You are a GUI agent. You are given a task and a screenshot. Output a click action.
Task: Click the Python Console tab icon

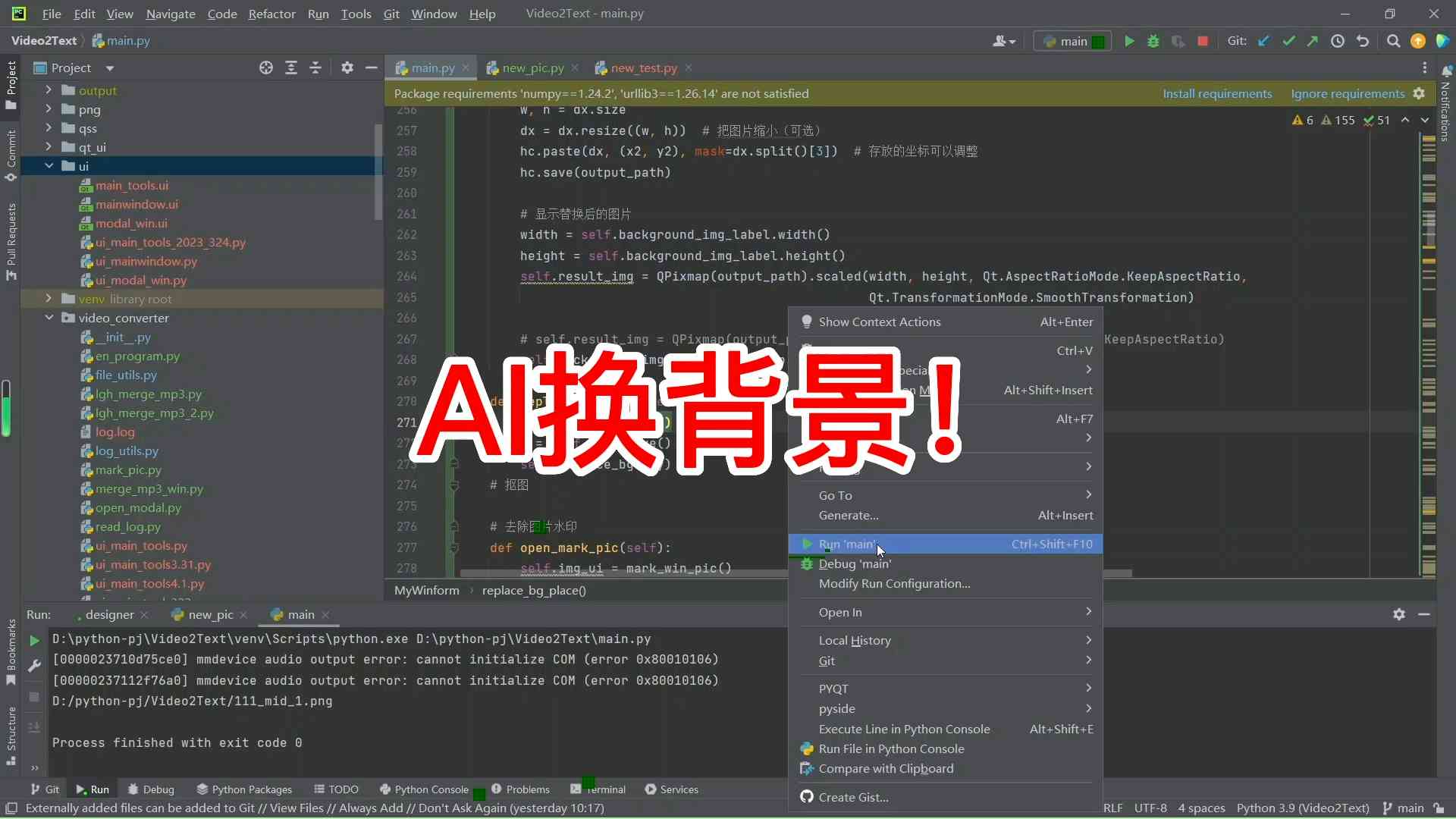point(385,789)
